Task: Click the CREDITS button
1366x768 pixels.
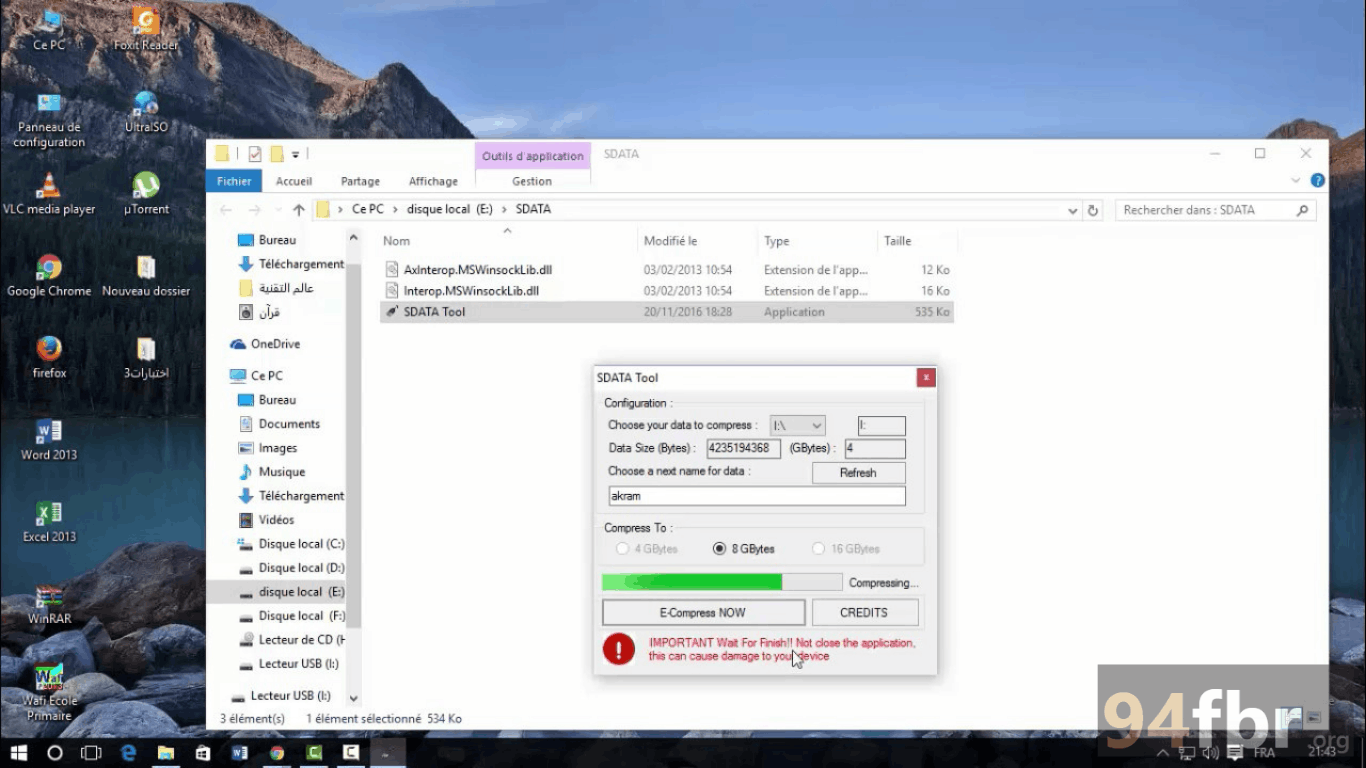Action: tap(864, 613)
